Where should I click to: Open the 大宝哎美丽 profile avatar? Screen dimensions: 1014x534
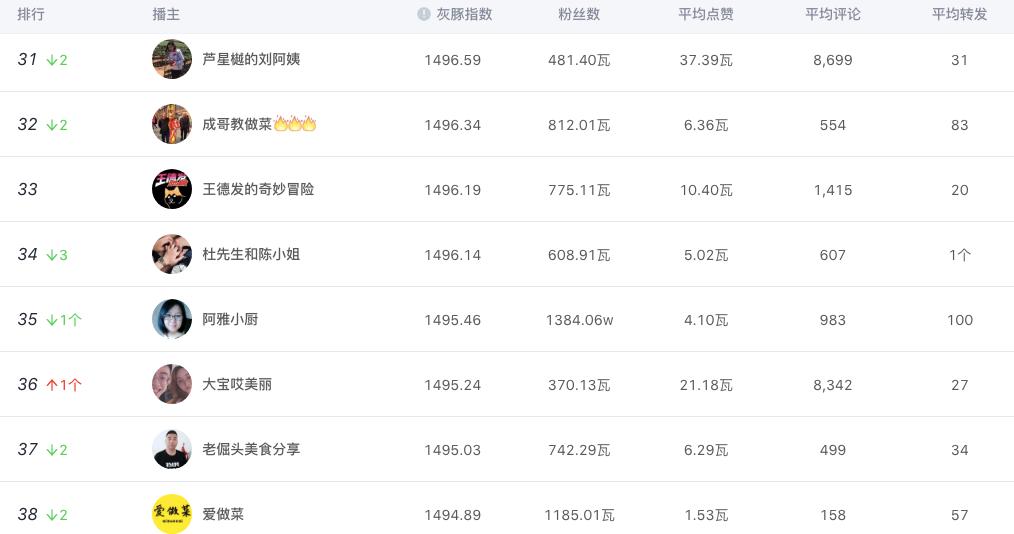coord(172,384)
